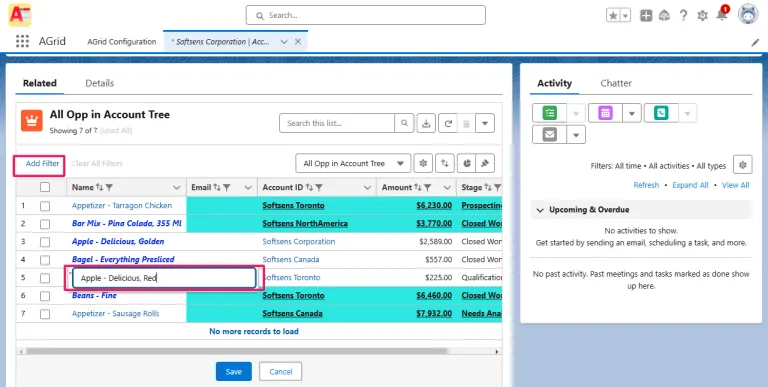Image resolution: width=768 pixels, height=387 pixels.
Task: Switch to the Chatter tab
Action: click(x=616, y=83)
